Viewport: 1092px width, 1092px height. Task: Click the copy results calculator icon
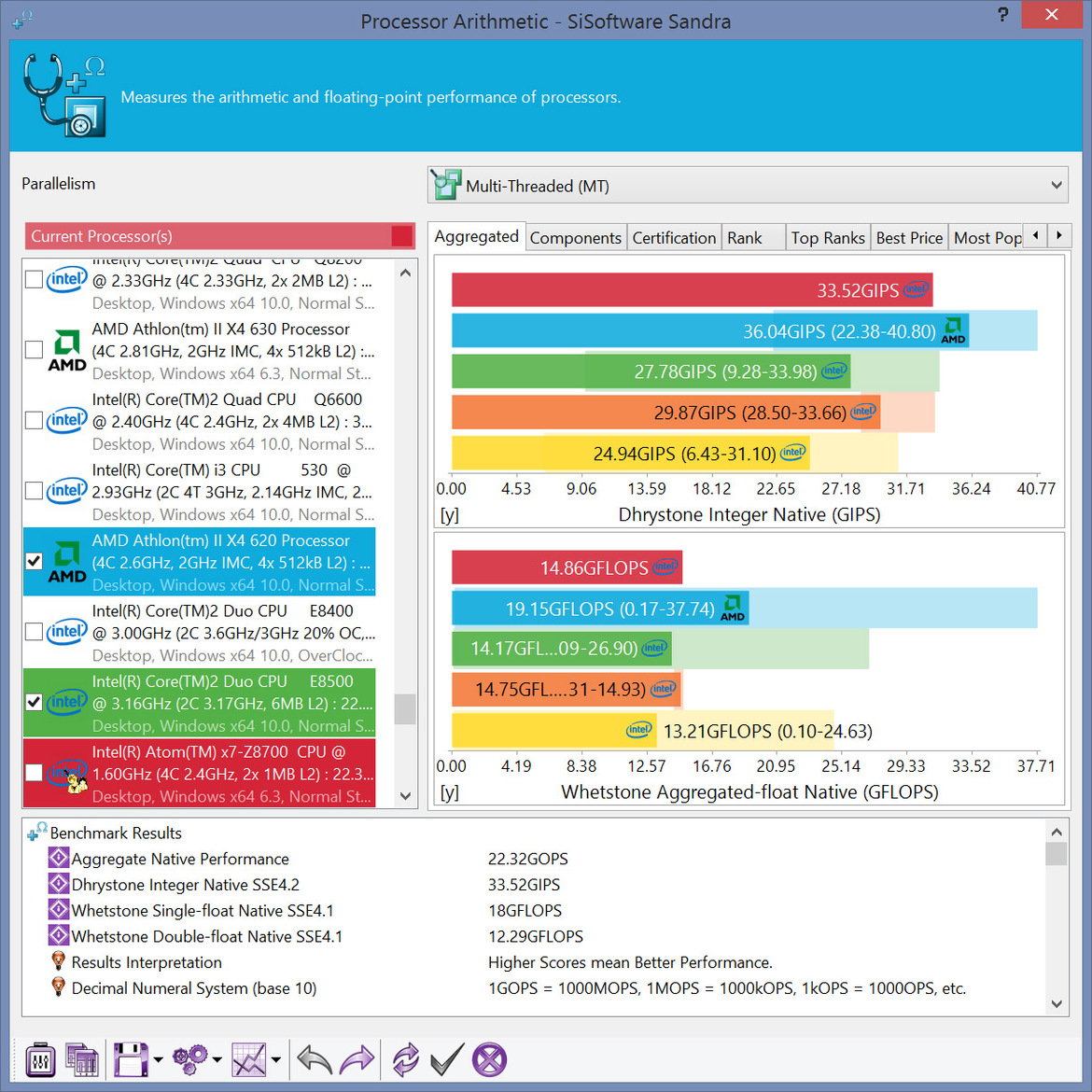(x=82, y=1059)
